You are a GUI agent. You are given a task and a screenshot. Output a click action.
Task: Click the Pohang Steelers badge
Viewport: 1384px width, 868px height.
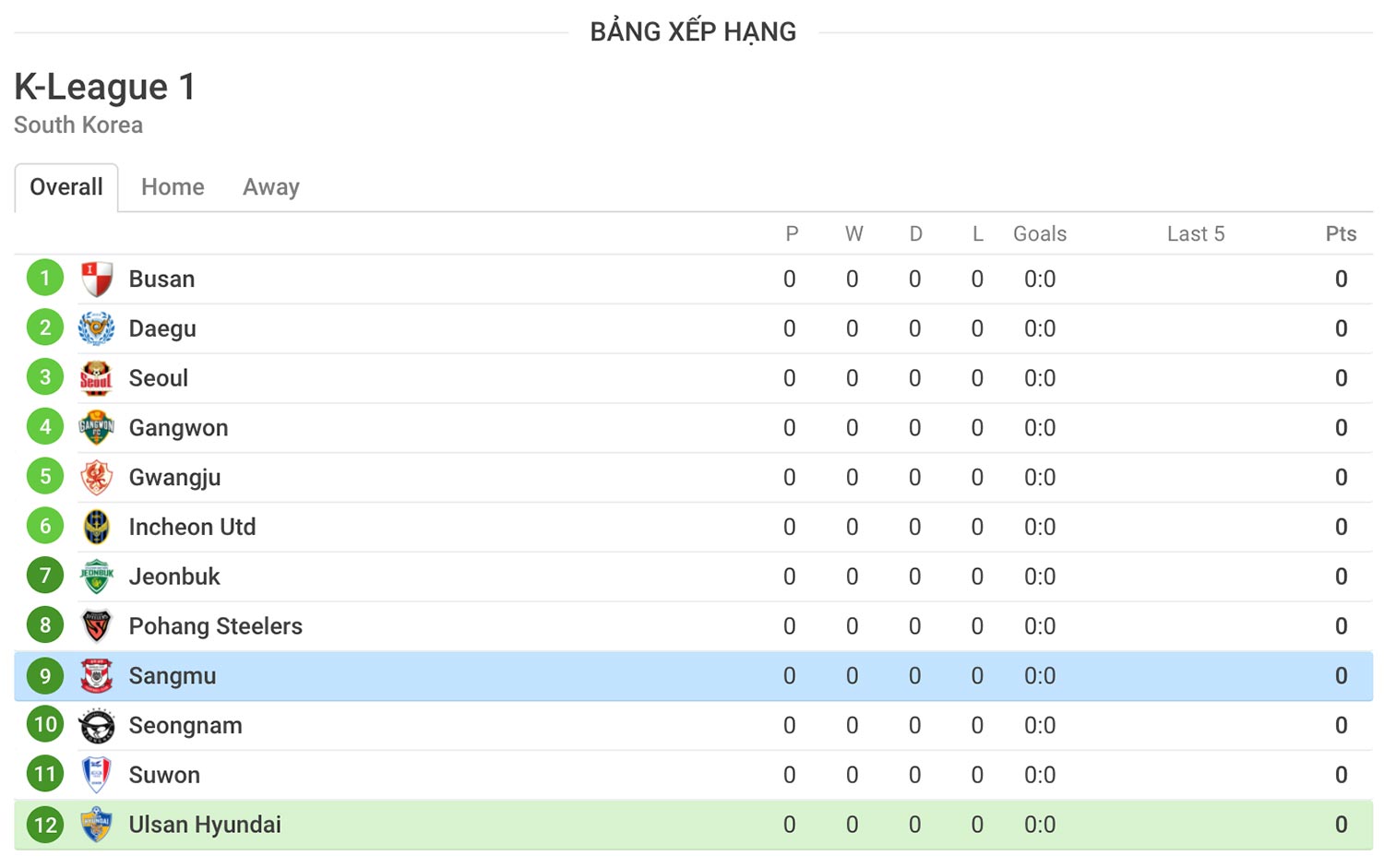97,626
